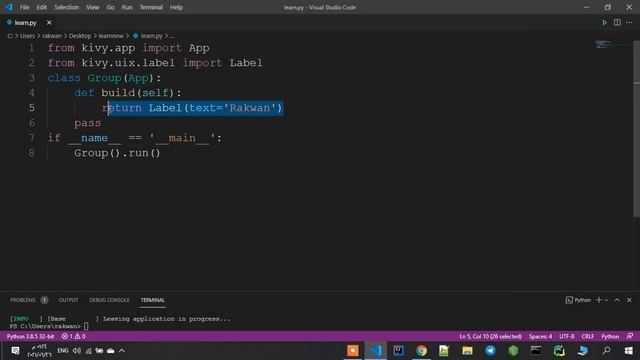Open the dark blue square taskbar app
Image resolution: width=640 pixels, height=360 pixels.
[x=398, y=351]
